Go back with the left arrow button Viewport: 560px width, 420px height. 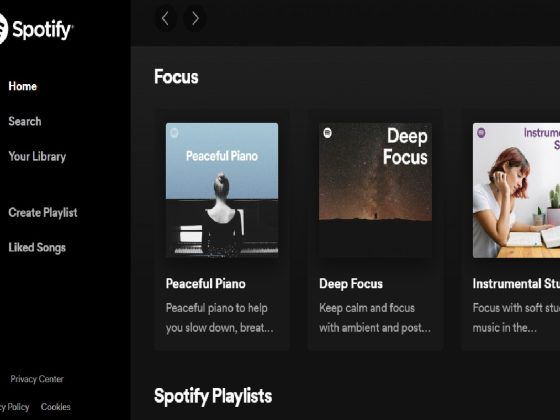click(165, 18)
